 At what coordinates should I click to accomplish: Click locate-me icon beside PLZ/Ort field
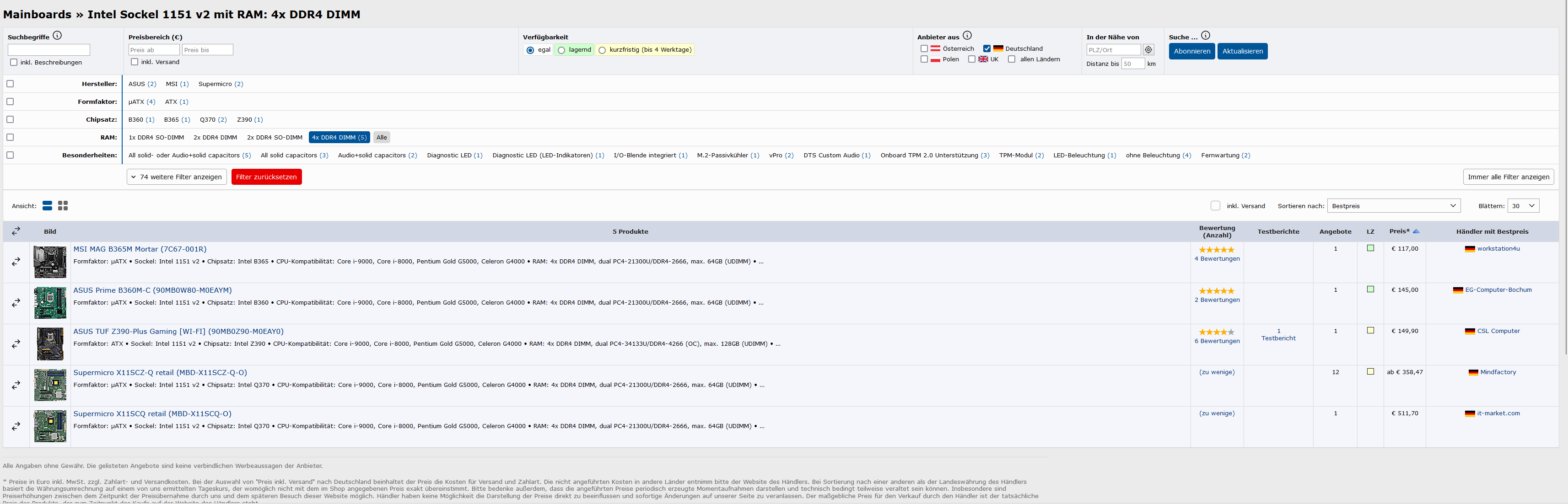1148,50
